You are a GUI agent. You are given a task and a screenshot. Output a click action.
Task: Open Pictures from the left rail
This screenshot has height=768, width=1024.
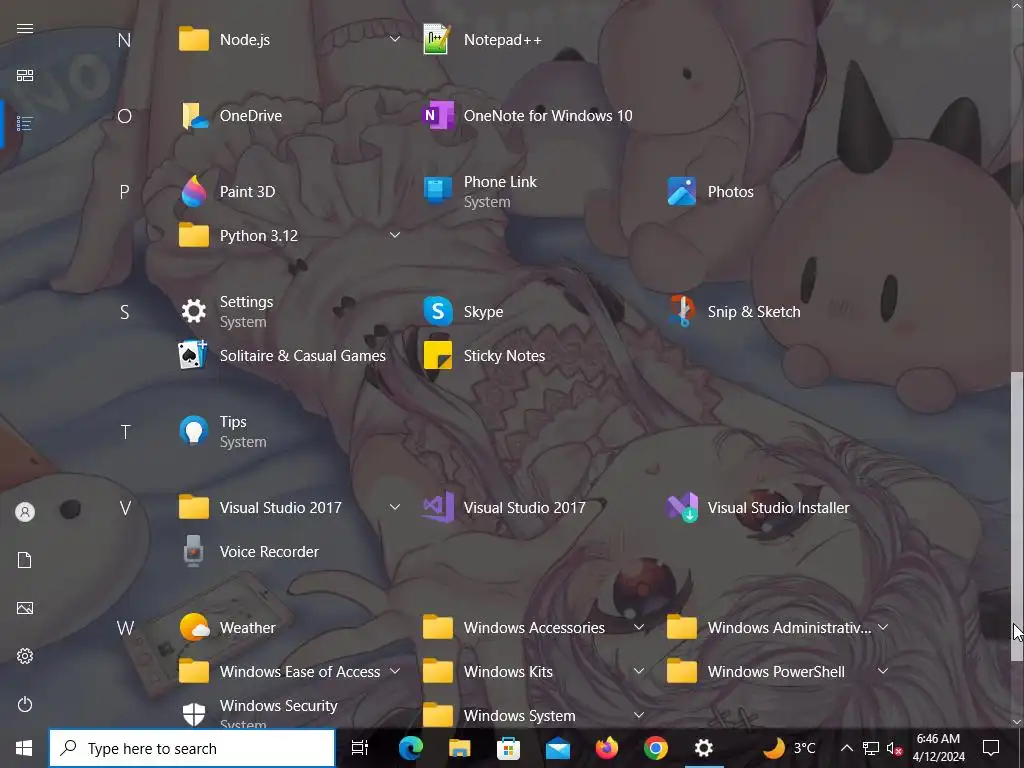tap(25, 608)
